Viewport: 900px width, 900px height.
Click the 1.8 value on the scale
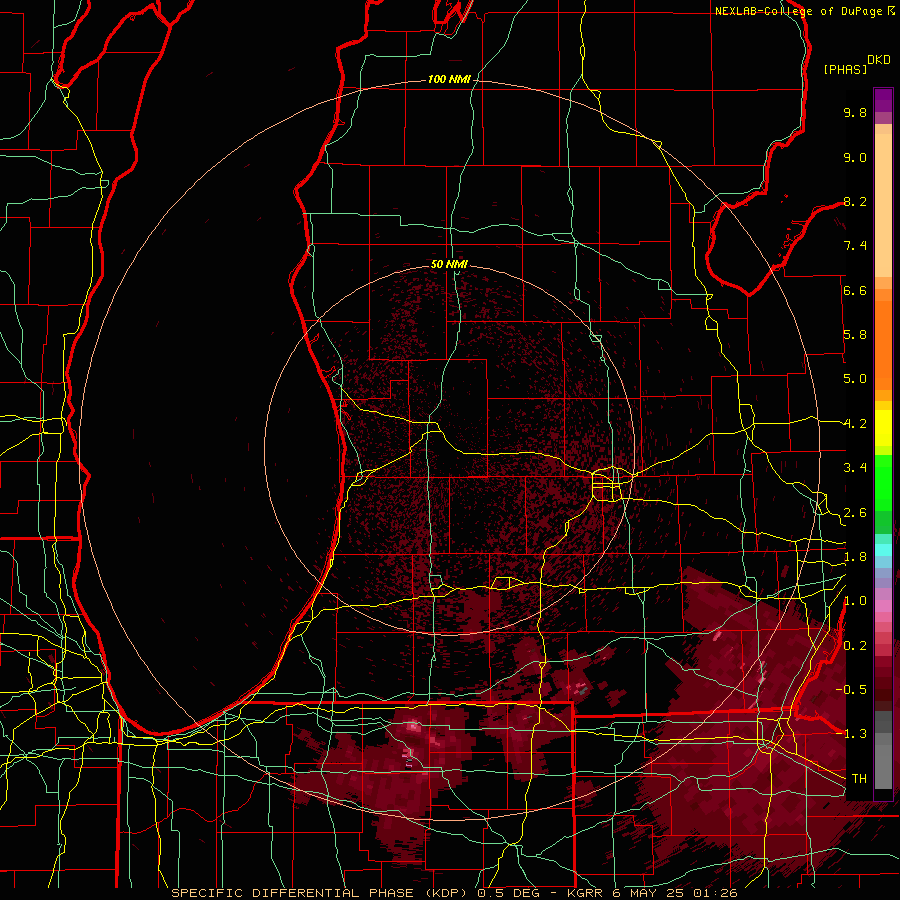pyautogui.click(x=855, y=557)
